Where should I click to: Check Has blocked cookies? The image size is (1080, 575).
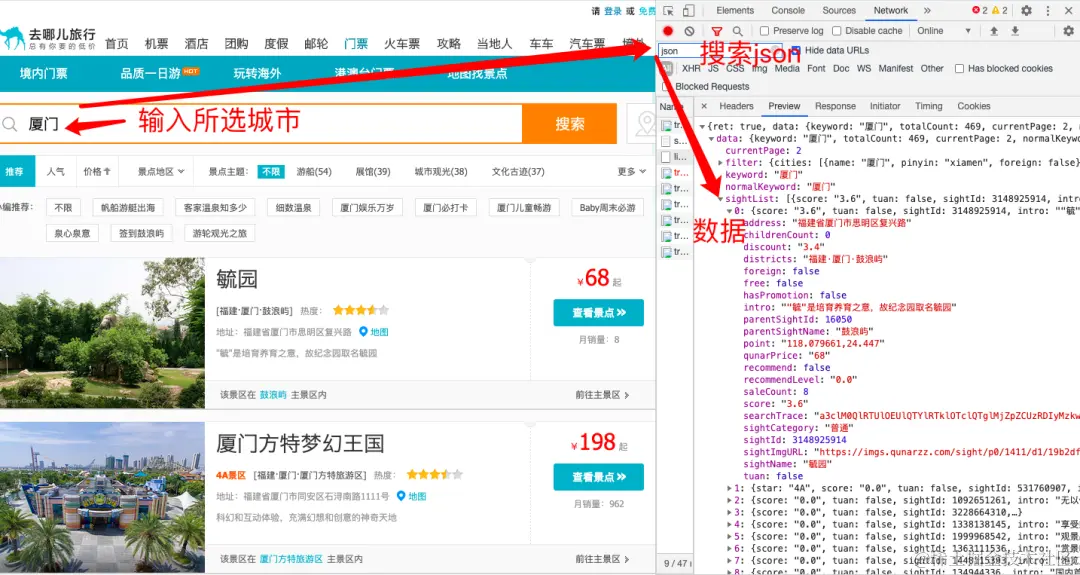click(959, 68)
